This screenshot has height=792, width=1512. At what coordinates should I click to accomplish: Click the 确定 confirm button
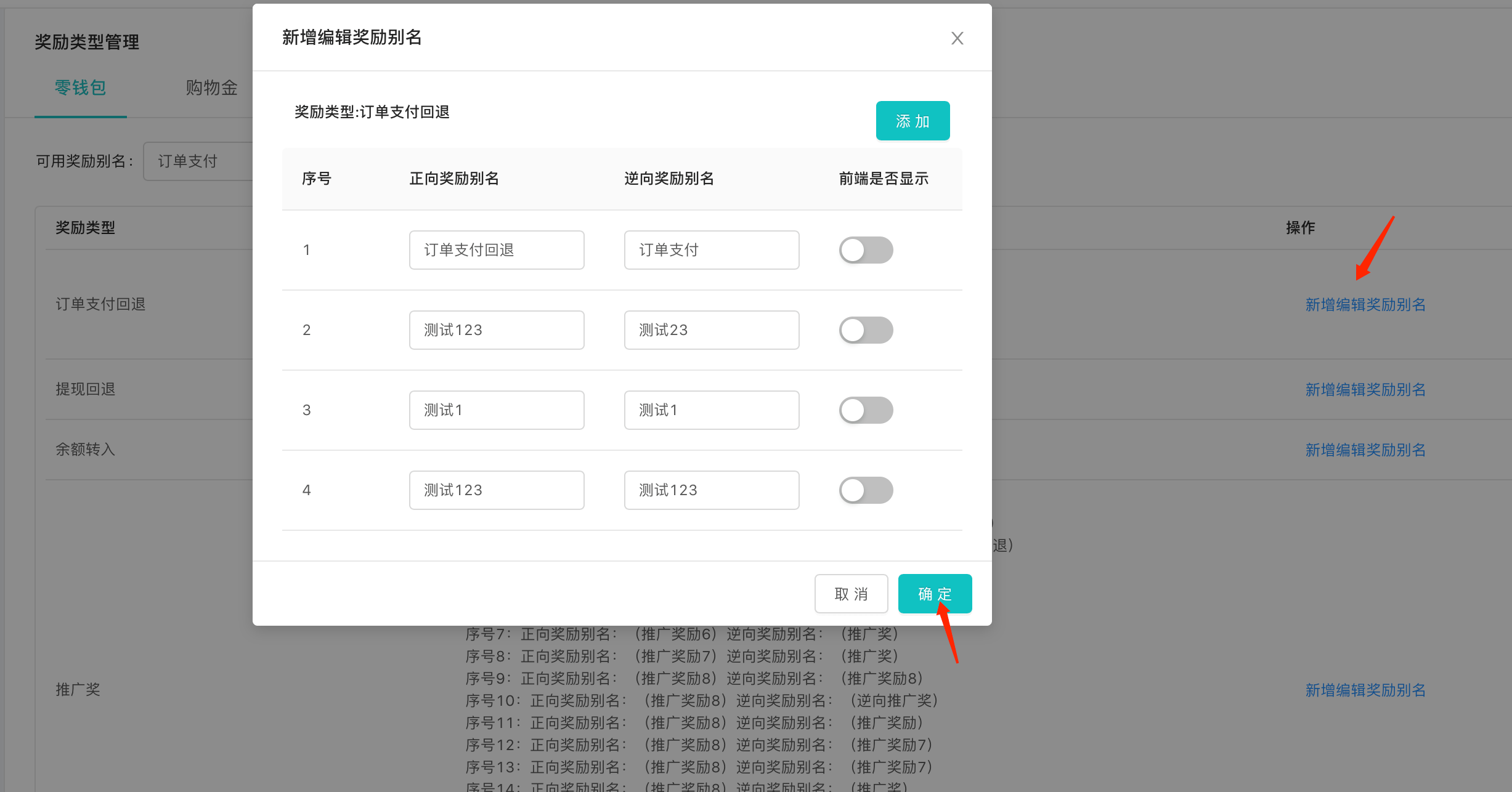click(x=934, y=593)
